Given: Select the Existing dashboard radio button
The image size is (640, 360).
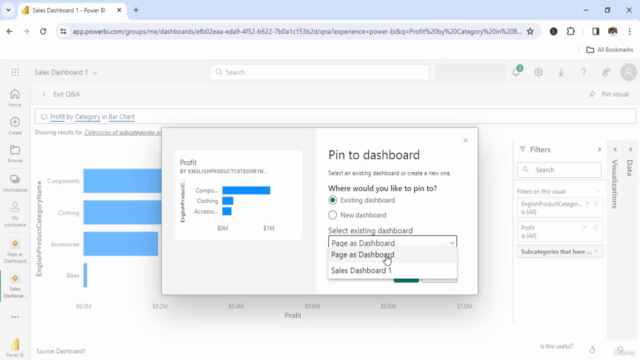Looking at the screenshot, I should tap(333, 200).
